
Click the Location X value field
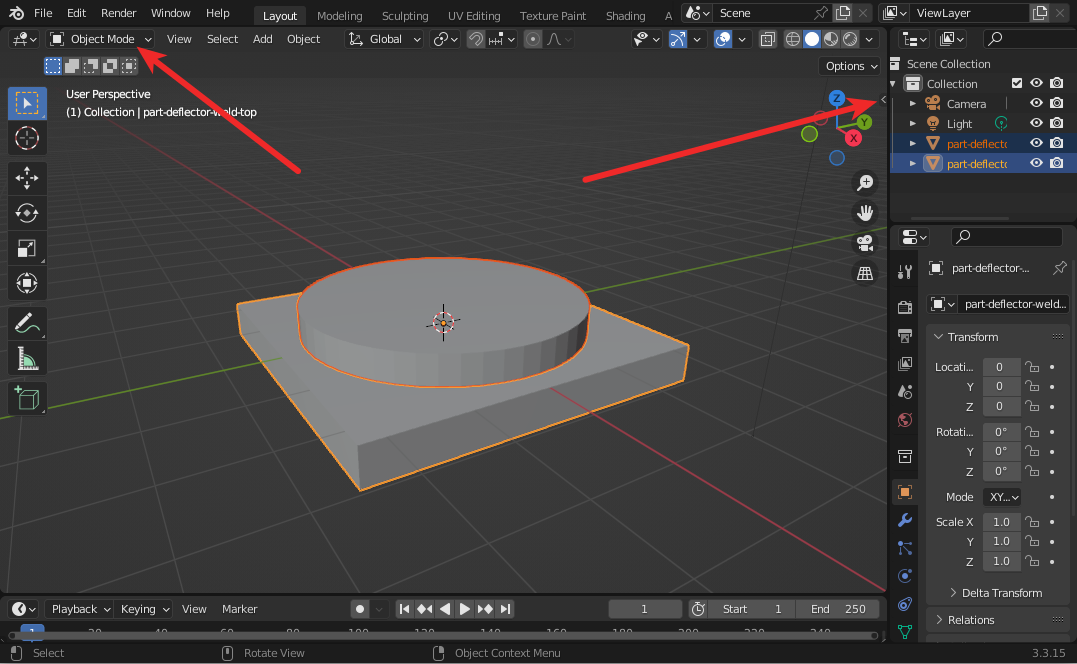pos(1001,366)
